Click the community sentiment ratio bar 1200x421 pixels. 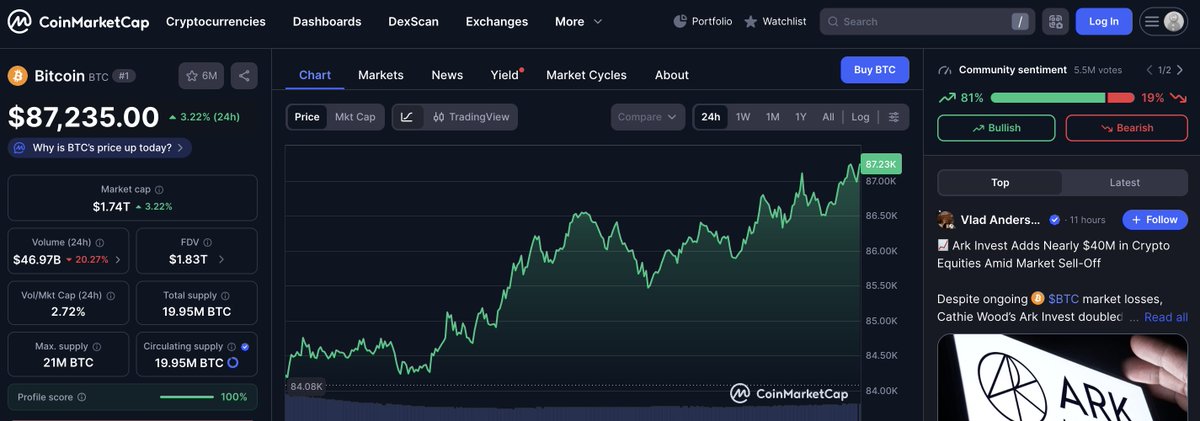point(1062,98)
